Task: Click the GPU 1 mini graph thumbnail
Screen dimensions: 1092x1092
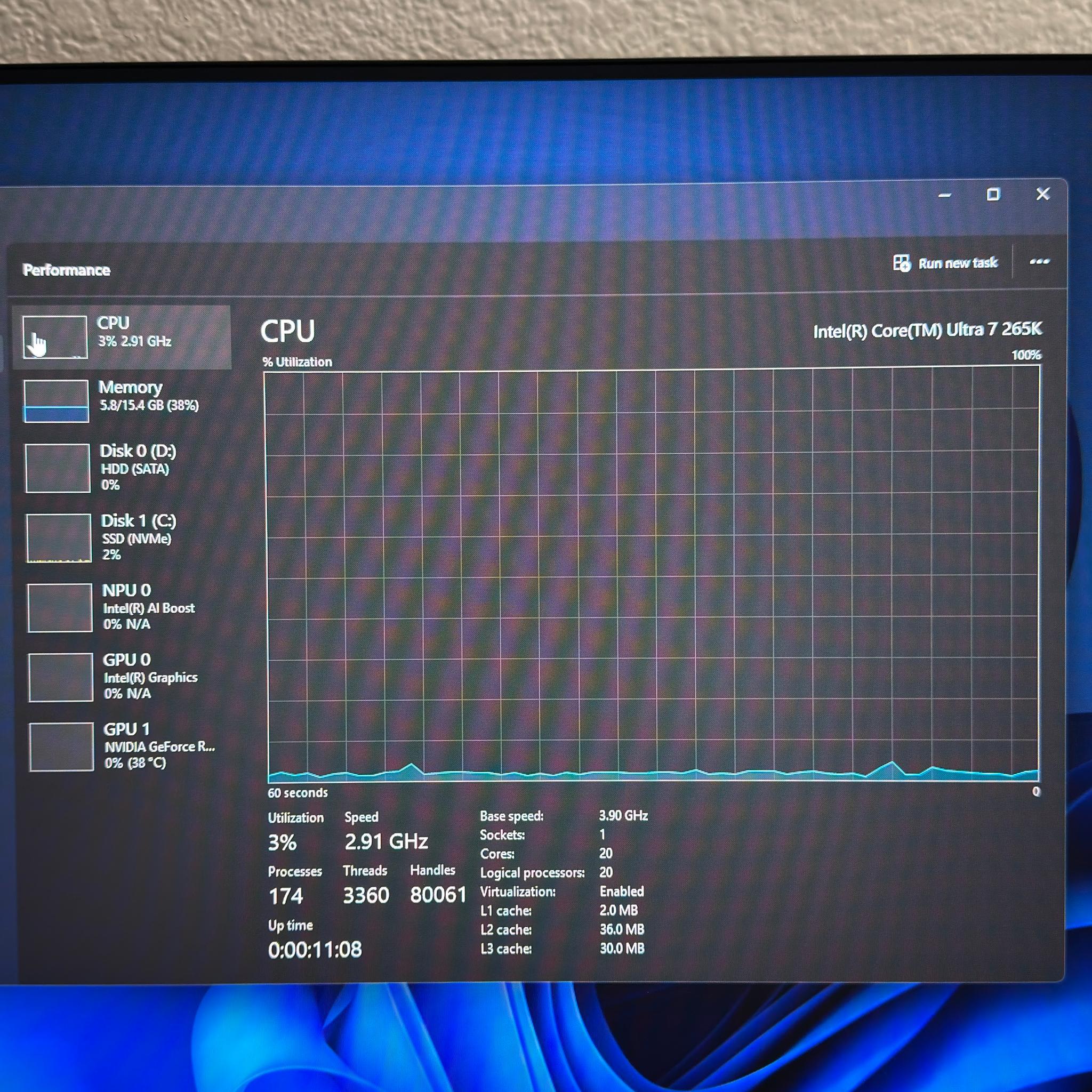Action: [62, 746]
